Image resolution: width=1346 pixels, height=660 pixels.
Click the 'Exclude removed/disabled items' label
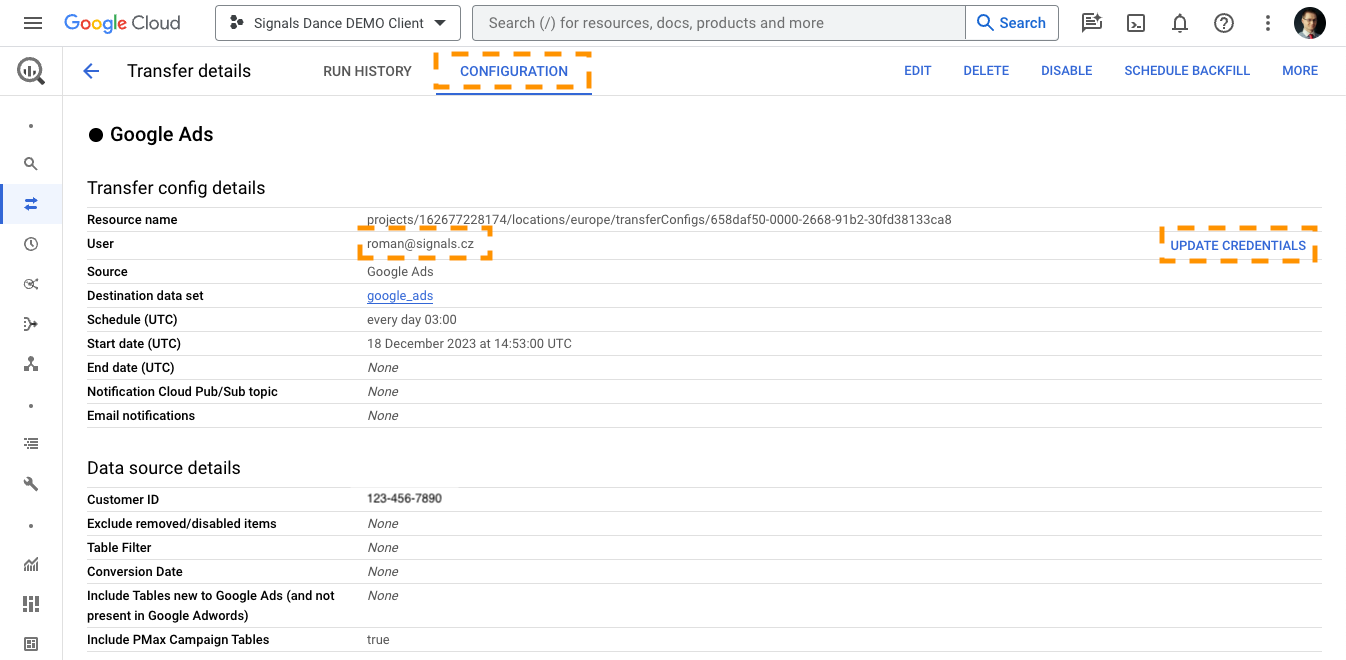pyautogui.click(x=182, y=524)
